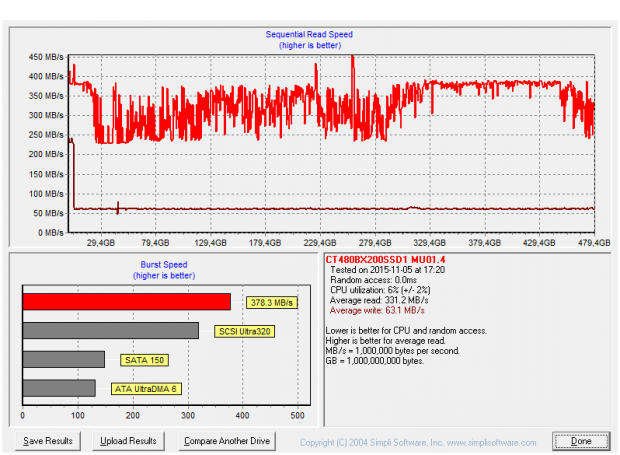Click the SCSI Ultra320 yellow label
The image size is (620, 455).
click(244, 331)
